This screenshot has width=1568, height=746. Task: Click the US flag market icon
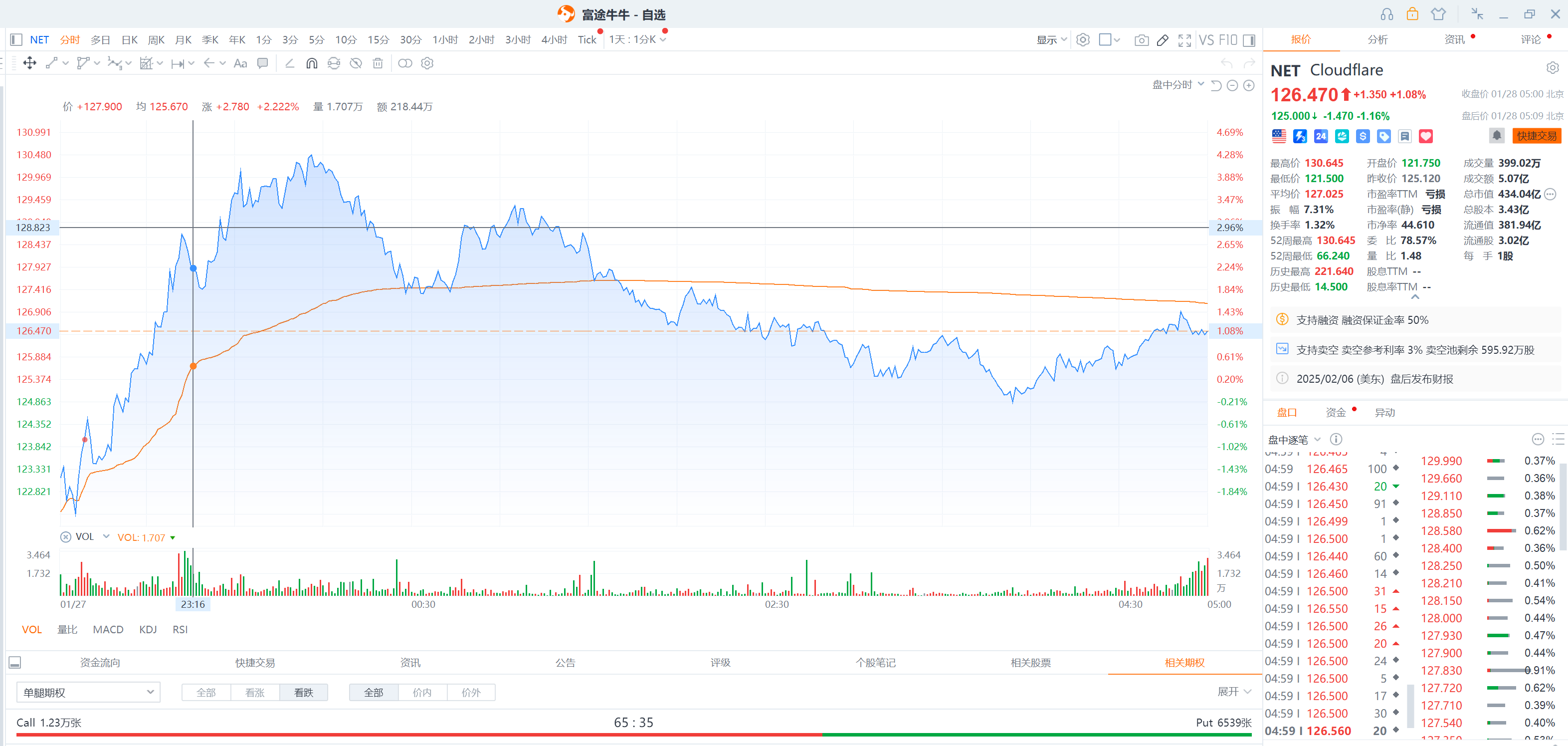[x=1279, y=136]
